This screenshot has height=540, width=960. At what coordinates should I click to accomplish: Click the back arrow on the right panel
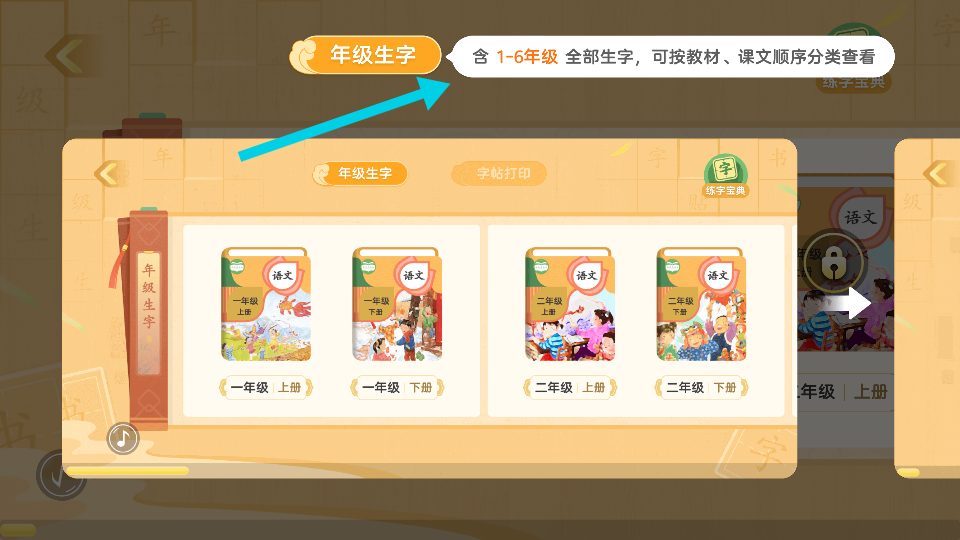937,174
